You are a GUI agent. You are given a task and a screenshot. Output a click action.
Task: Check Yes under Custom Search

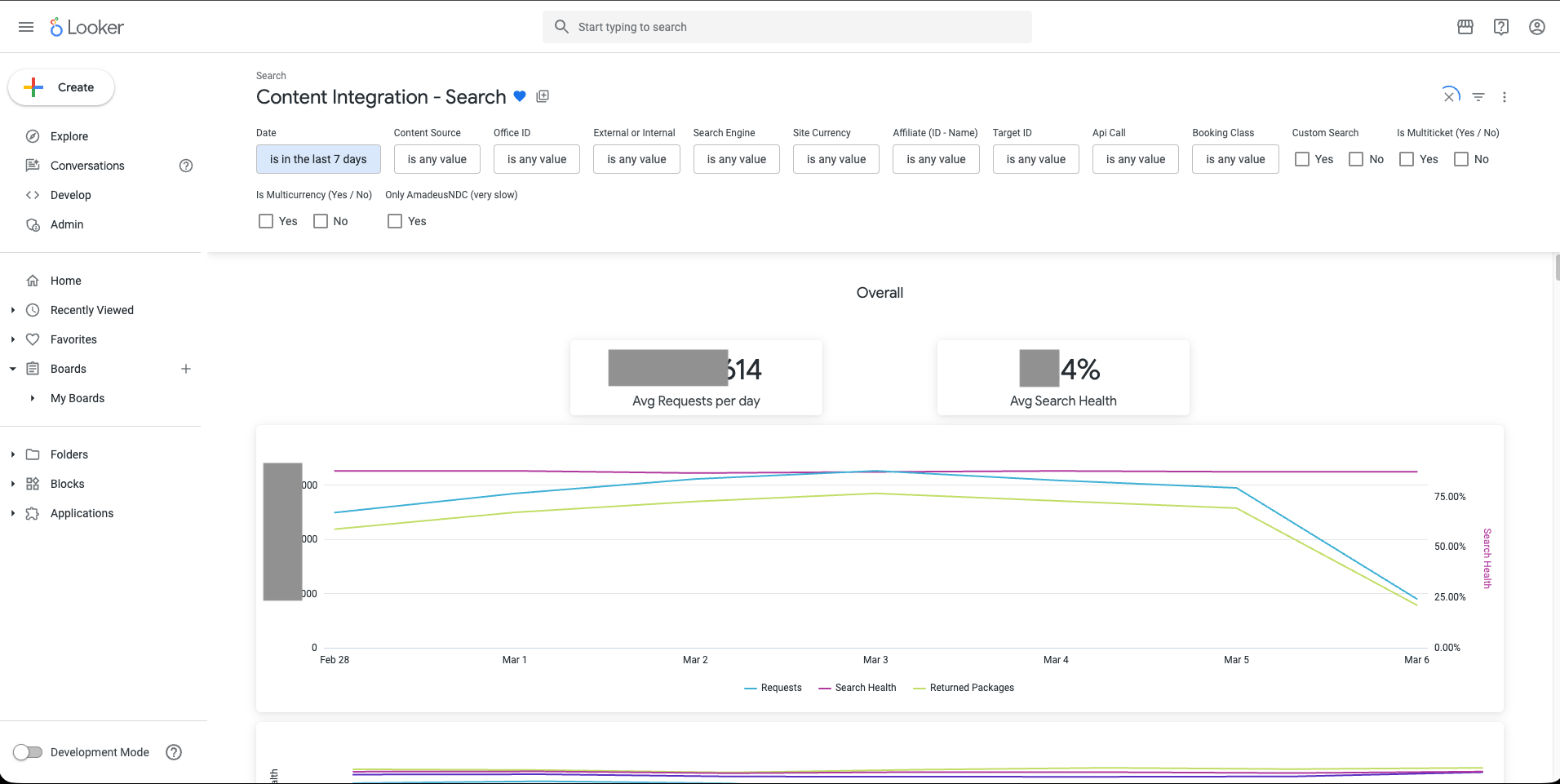[1302, 159]
